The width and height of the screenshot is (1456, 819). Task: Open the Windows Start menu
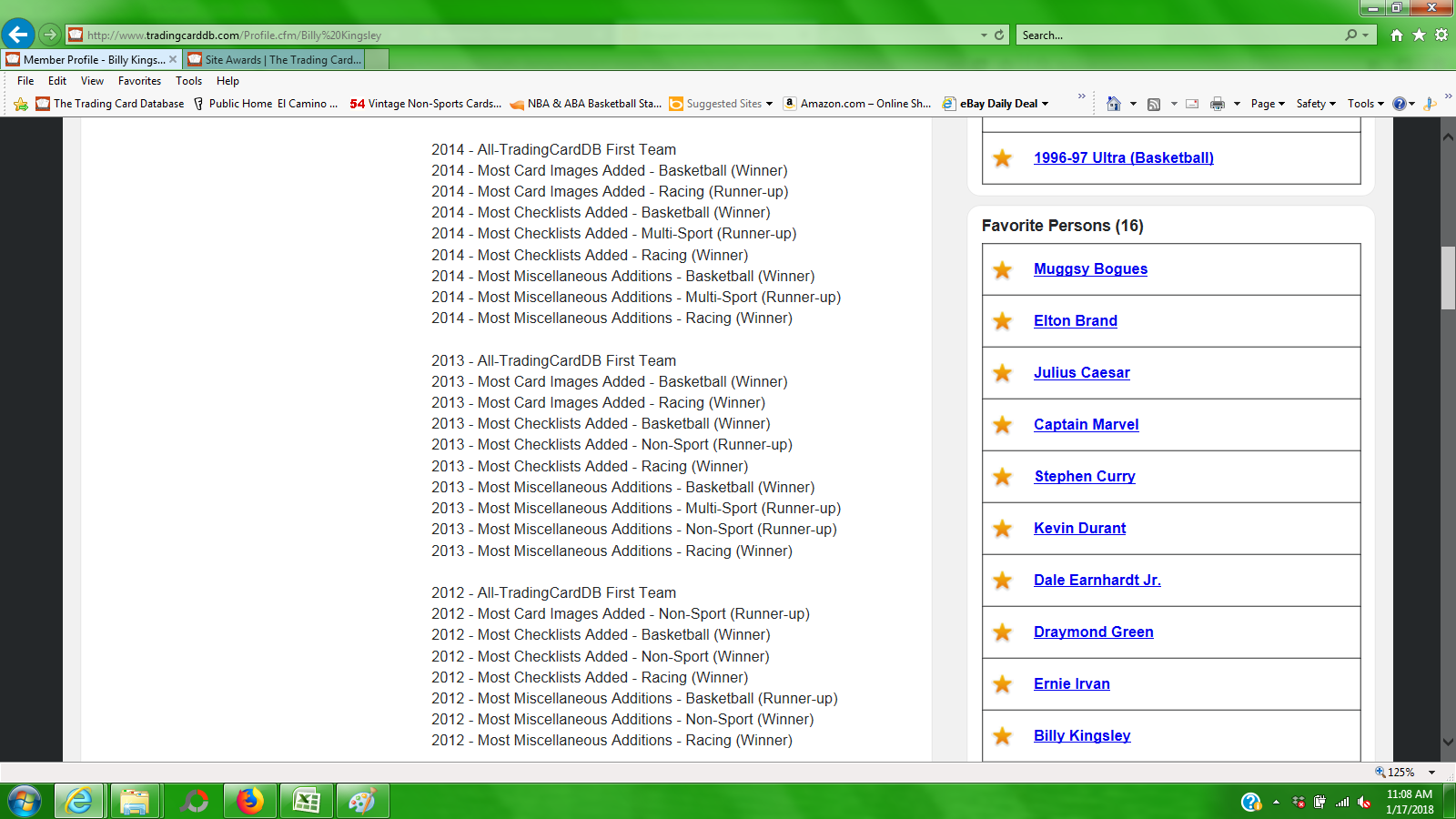(x=25, y=802)
